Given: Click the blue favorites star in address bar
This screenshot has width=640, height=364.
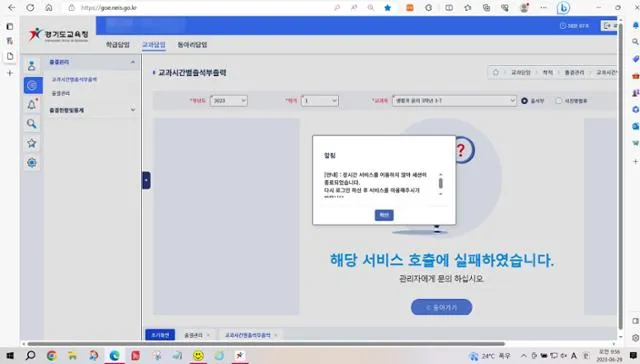Looking at the screenshot, I should coord(387,8).
